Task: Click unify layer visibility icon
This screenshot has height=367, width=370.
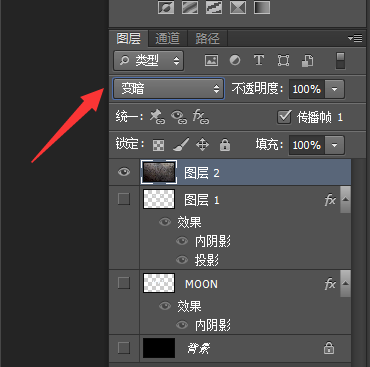Action: point(179,117)
